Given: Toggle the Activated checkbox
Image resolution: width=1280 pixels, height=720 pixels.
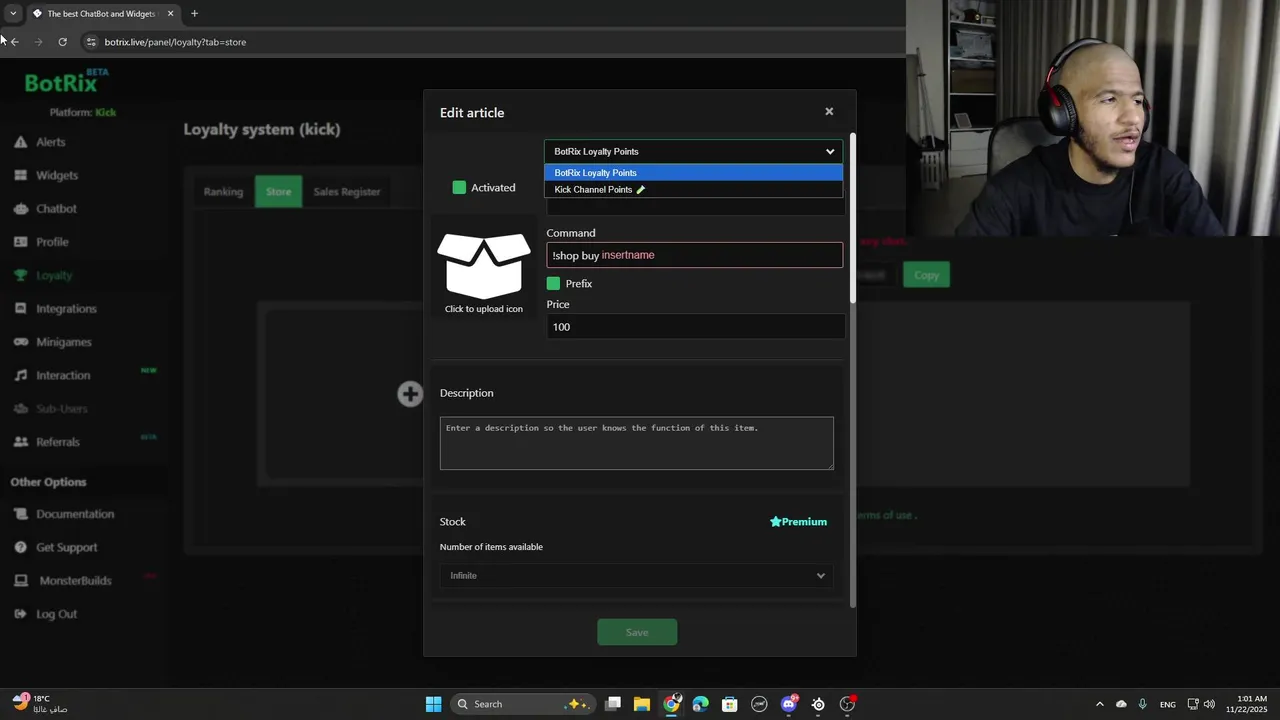Looking at the screenshot, I should click(459, 187).
